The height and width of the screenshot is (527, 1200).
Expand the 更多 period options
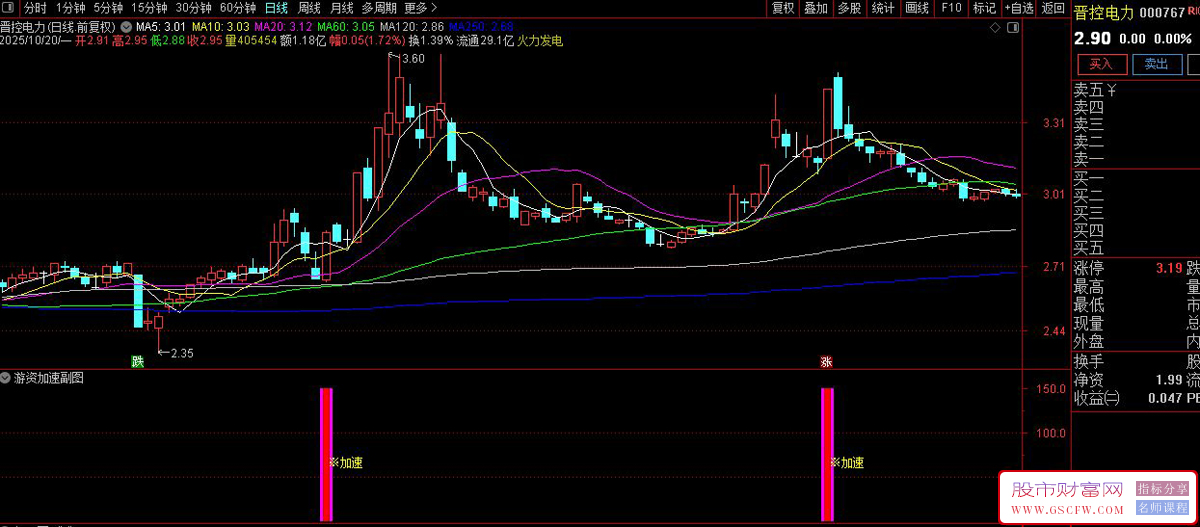click(421, 8)
